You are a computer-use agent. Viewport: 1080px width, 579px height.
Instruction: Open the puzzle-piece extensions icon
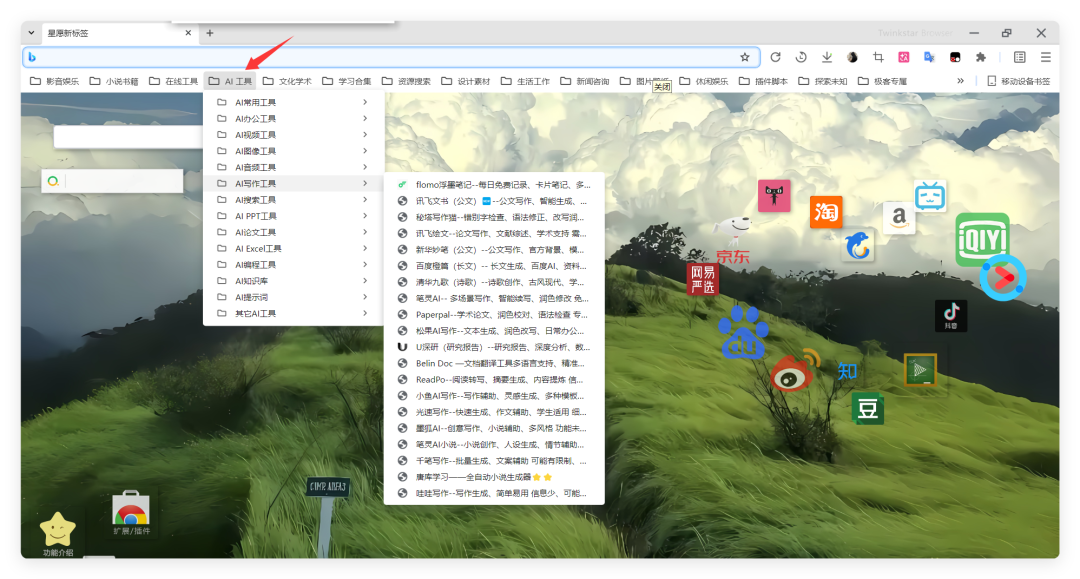click(981, 57)
